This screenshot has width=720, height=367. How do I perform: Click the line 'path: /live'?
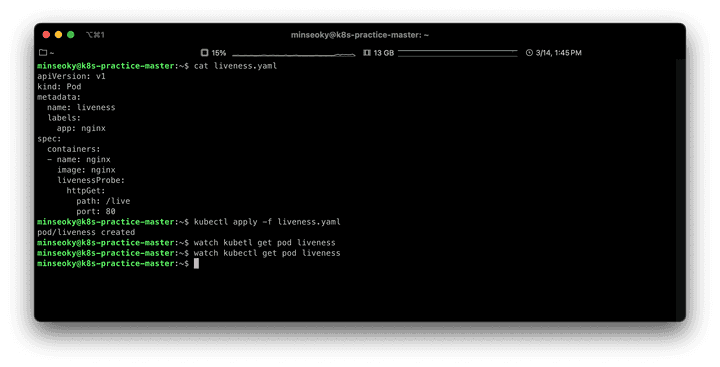point(103,201)
